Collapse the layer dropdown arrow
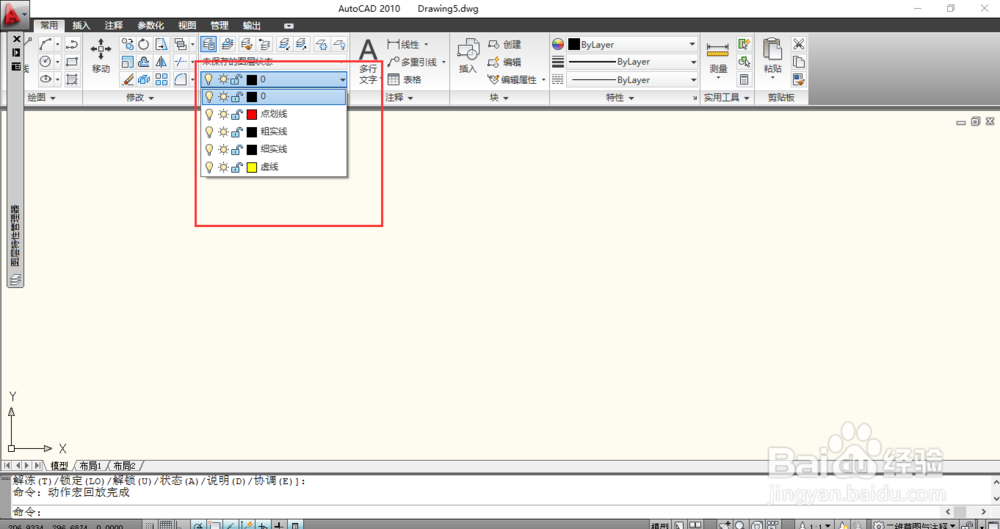The width and height of the screenshot is (1000, 529). tap(342, 80)
